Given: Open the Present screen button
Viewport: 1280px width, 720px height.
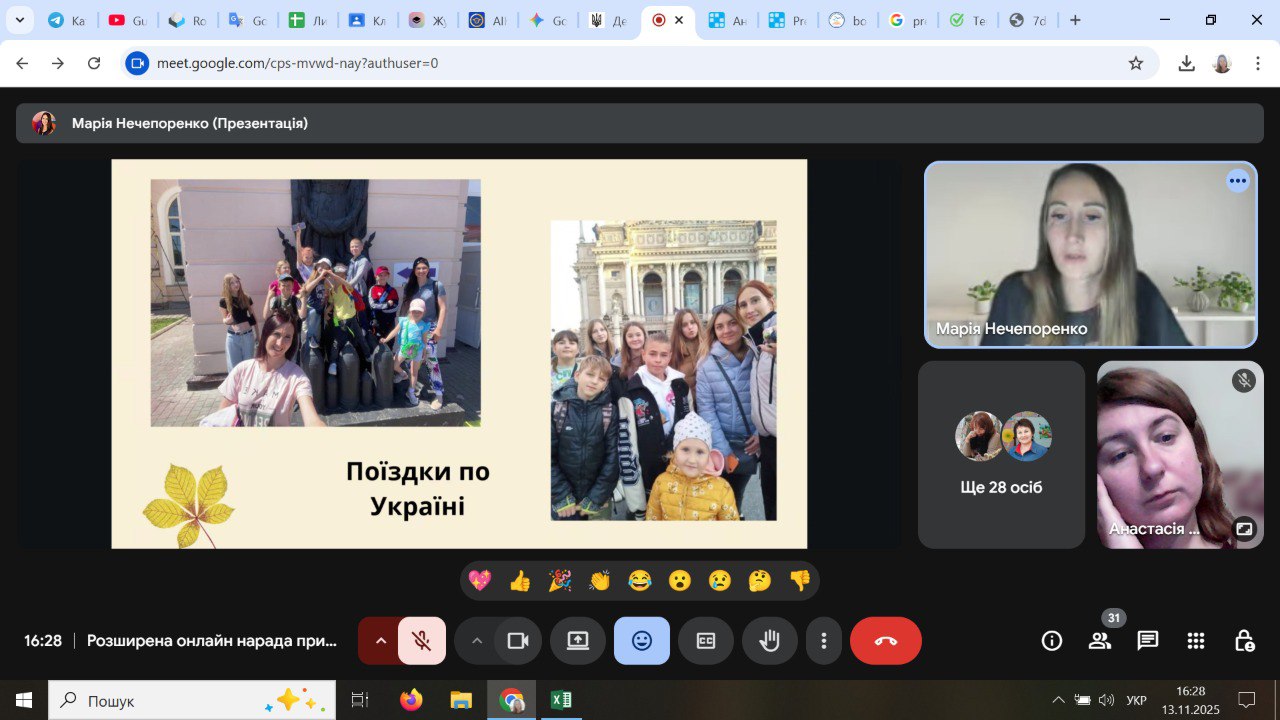Looking at the screenshot, I should pyautogui.click(x=578, y=641).
